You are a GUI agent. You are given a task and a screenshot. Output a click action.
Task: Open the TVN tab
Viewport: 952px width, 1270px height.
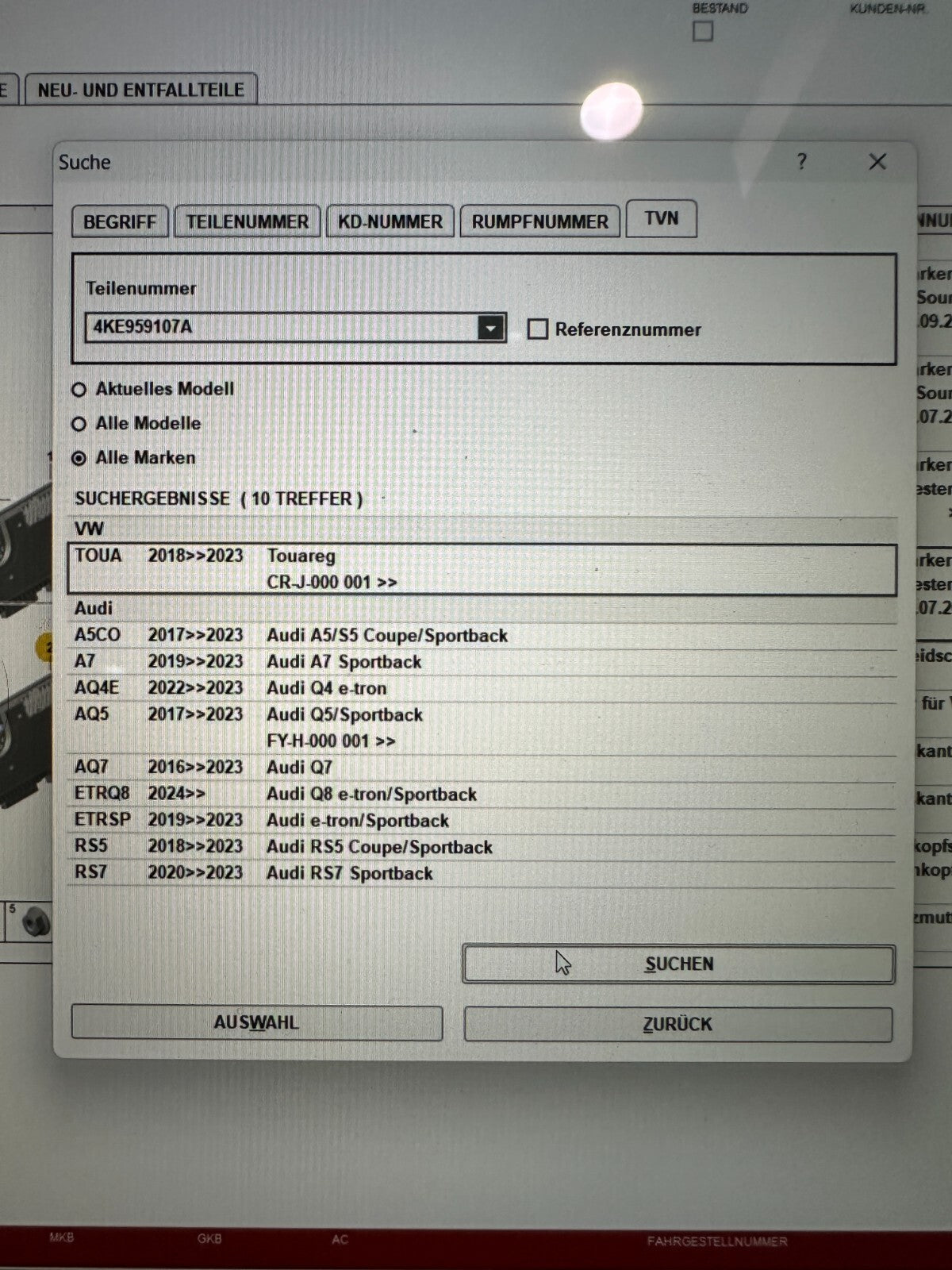pyautogui.click(x=662, y=219)
